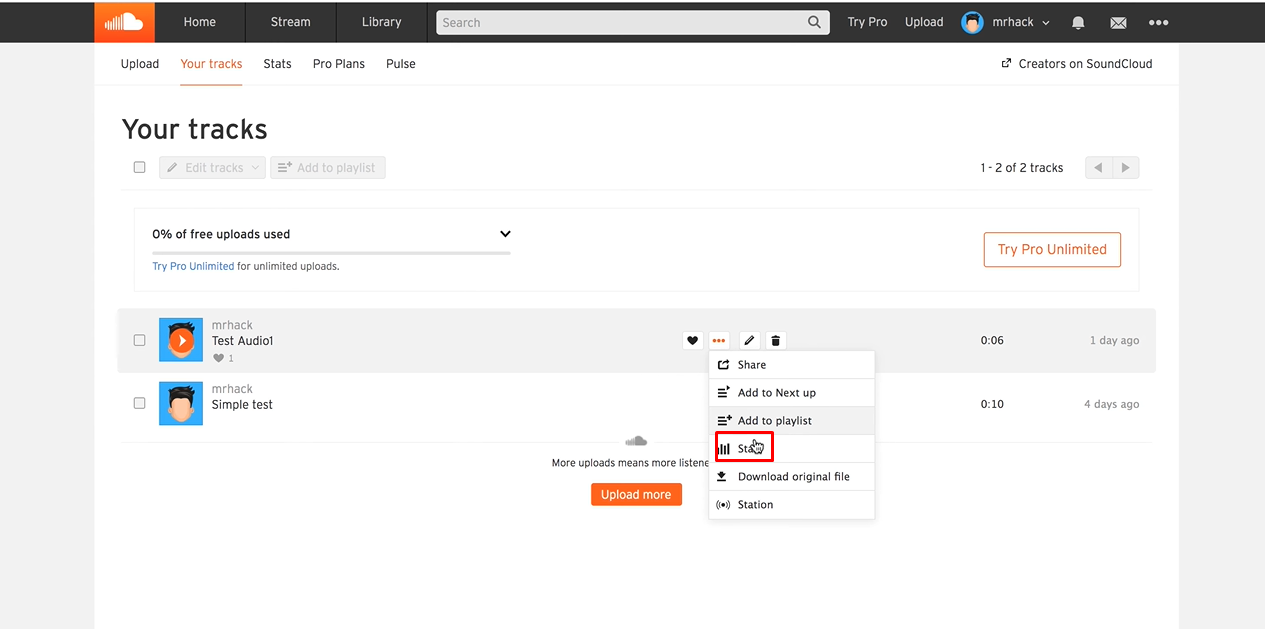Click the small Try Pro Unlimited link
The image size is (1265, 629).
coord(193,267)
